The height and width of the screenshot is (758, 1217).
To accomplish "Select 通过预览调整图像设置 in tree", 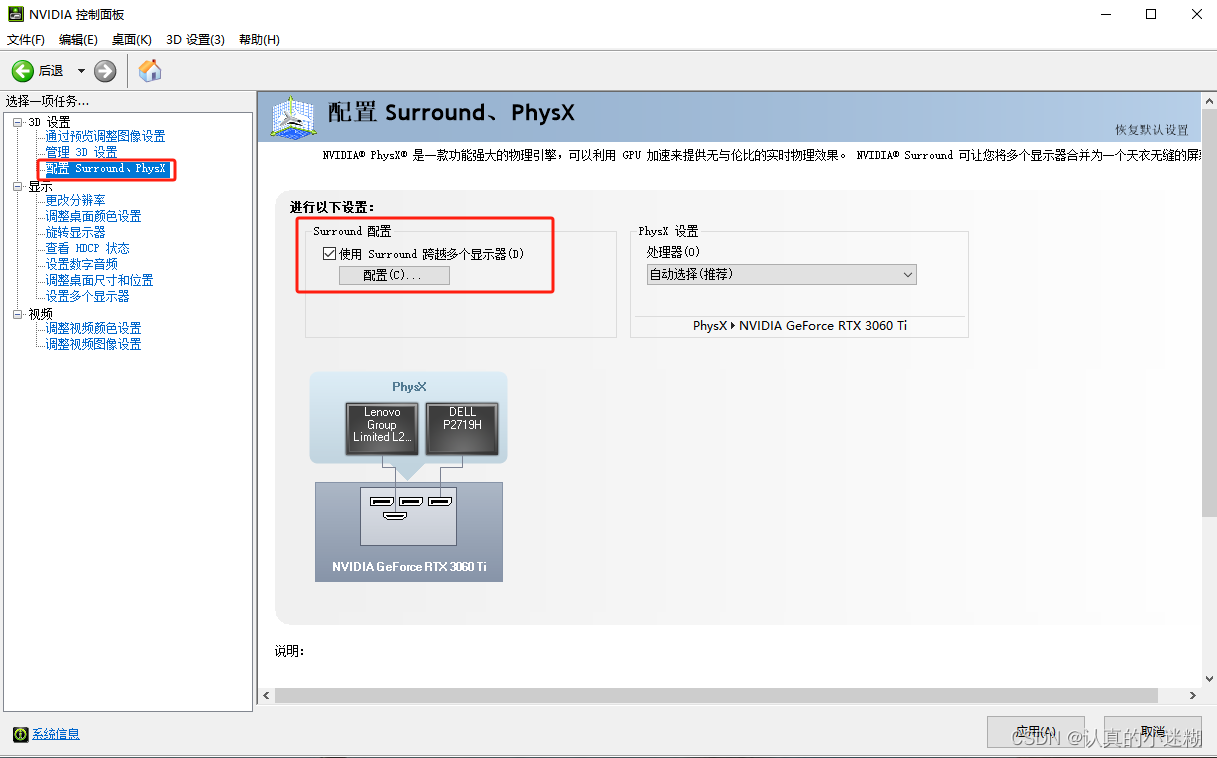I will click(105, 136).
